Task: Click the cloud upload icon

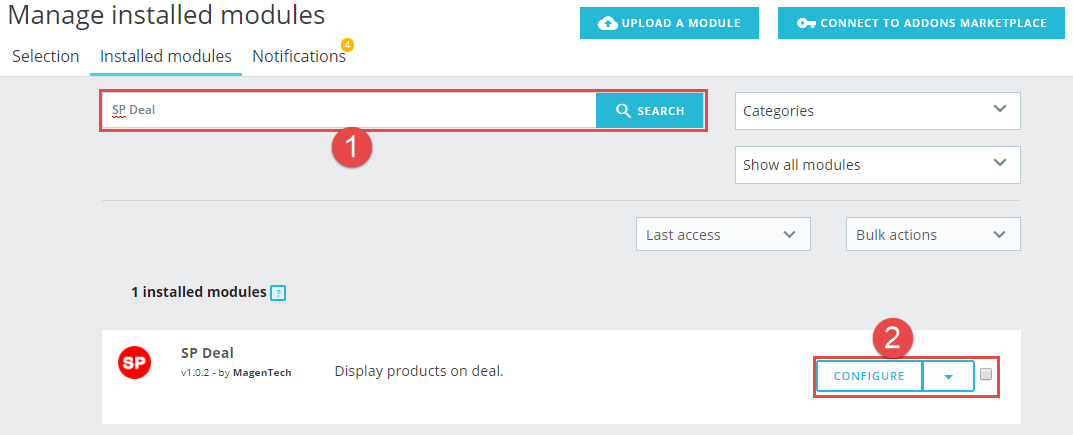Action: pyautogui.click(x=608, y=23)
